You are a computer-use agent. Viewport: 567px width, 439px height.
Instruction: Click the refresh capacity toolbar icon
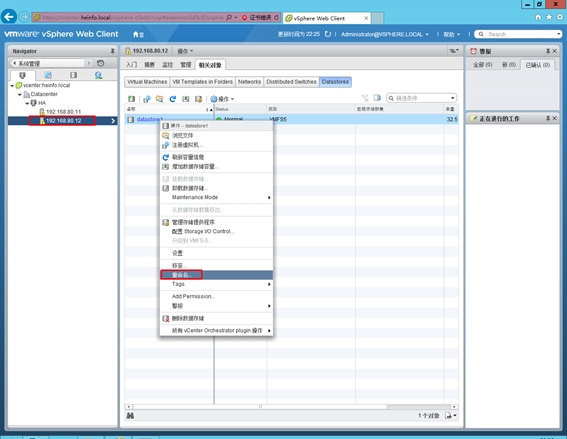coord(172,99)
